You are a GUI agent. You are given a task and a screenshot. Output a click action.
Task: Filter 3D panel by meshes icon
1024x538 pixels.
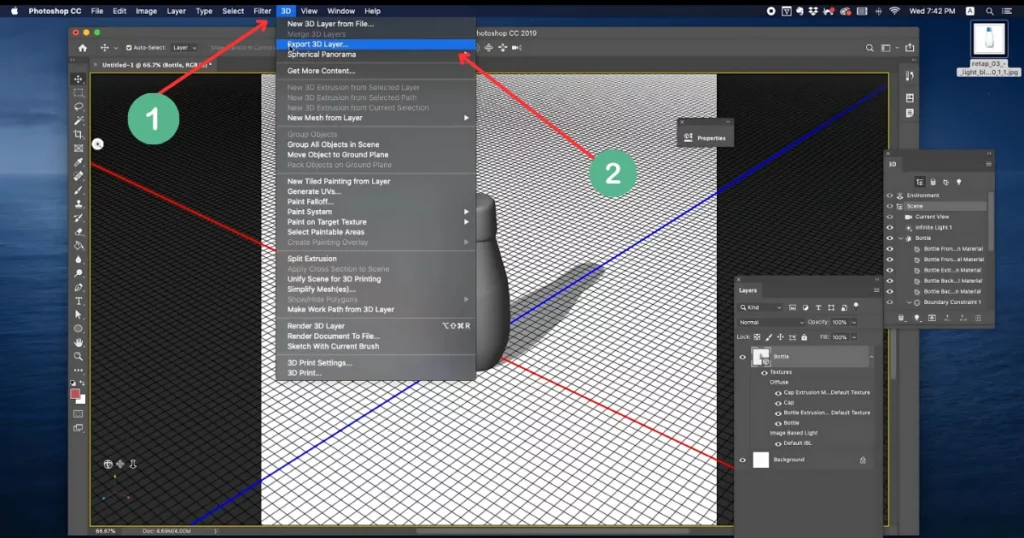pos(933,182)
